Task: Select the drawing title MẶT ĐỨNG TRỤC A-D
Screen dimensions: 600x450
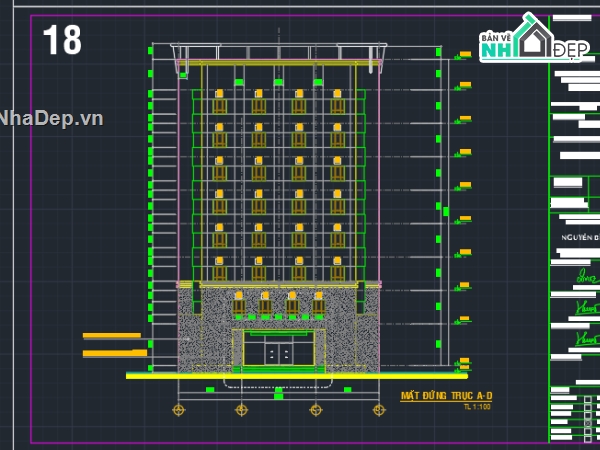Action: pos(446,396)
